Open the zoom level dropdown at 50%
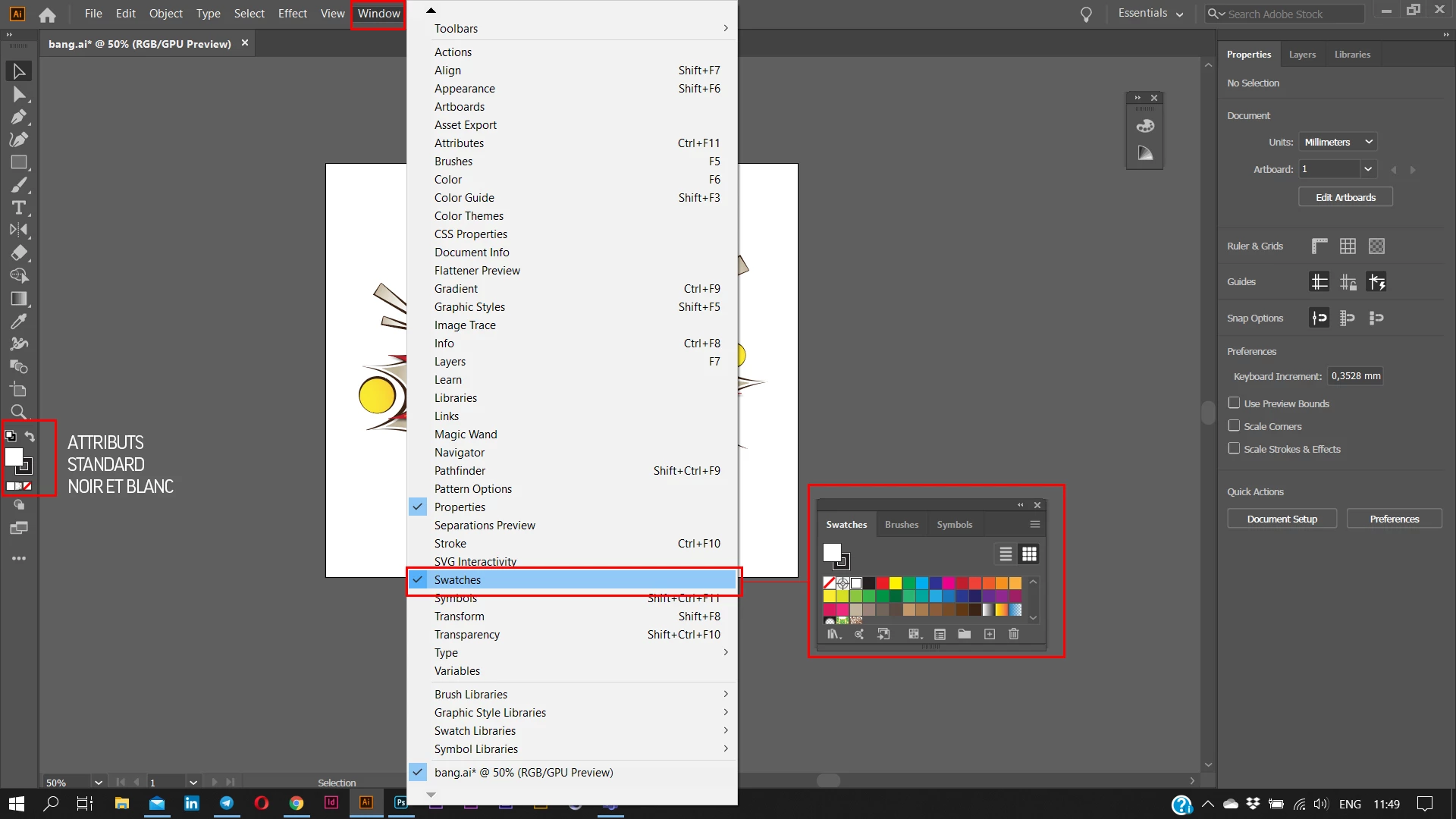Viewport: 1456px width, 819px height. [98, 782]
